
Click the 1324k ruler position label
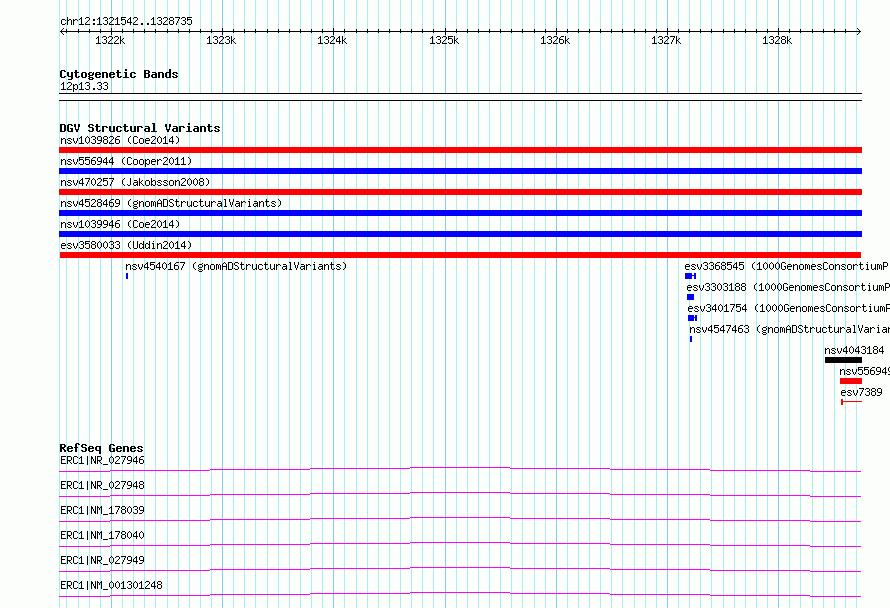coord(332,40)
